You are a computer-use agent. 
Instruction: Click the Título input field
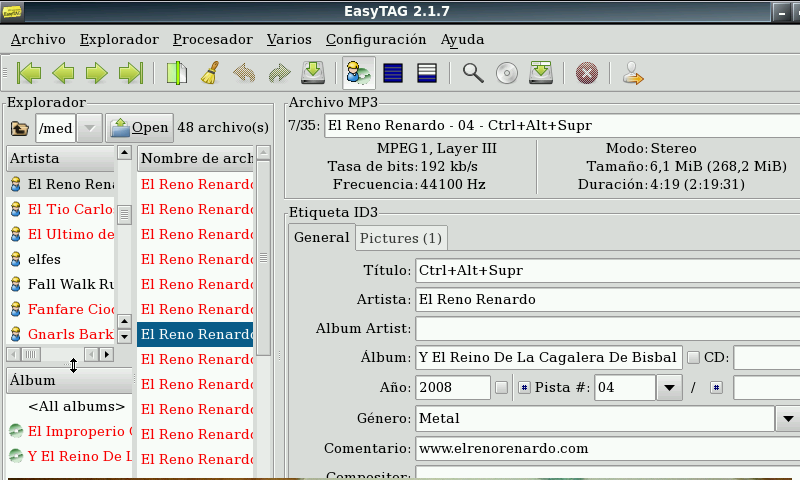click(608, 270)
